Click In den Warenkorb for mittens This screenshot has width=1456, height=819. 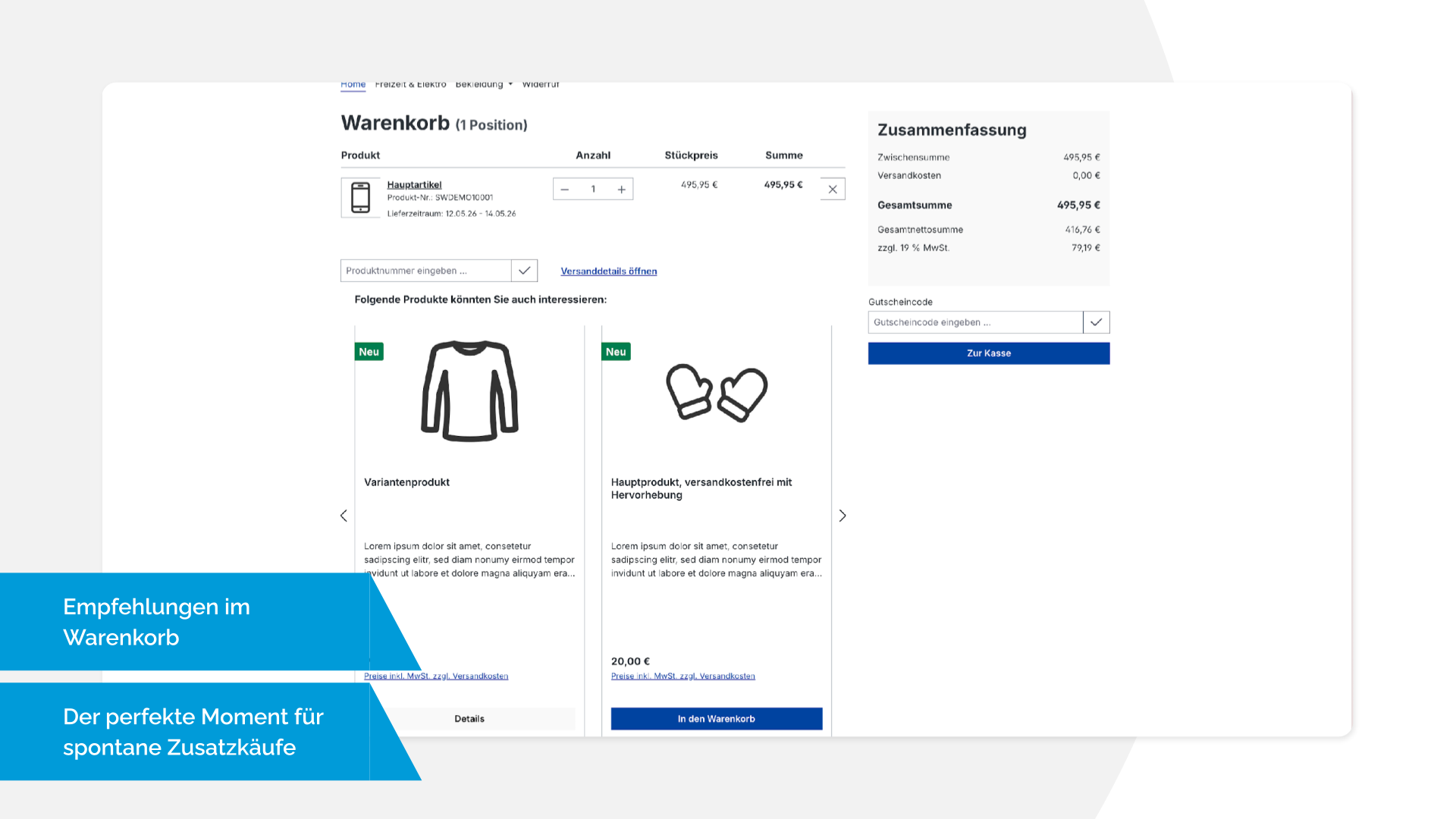coord(717,719)
